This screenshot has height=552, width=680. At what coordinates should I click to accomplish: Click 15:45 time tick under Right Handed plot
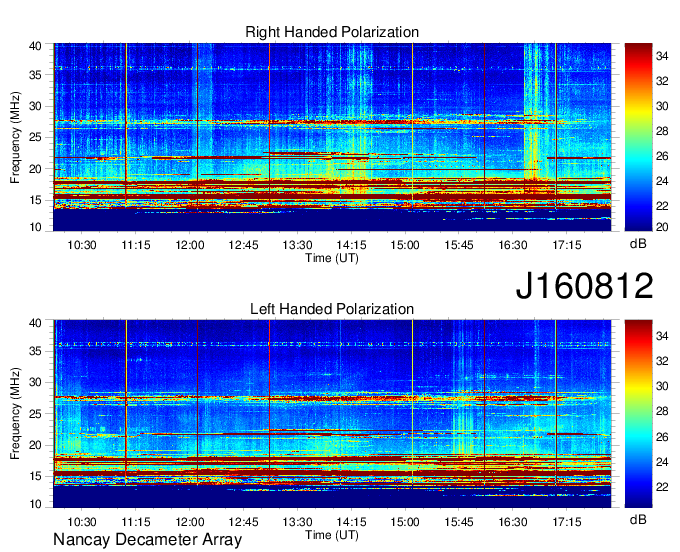pos(459,245)
